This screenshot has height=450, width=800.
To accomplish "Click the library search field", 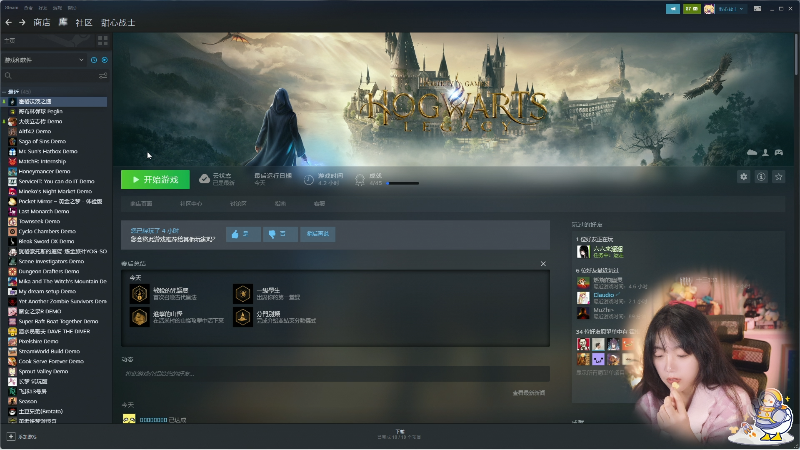I will 50,76.
